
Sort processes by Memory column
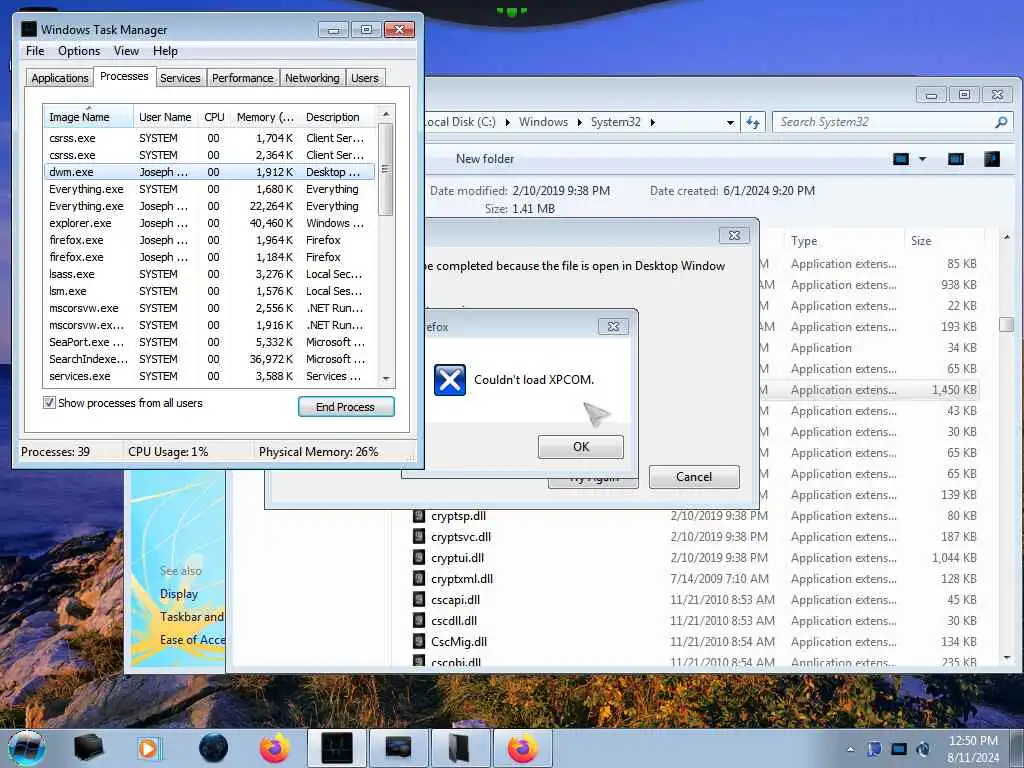[x=265, y=117]
